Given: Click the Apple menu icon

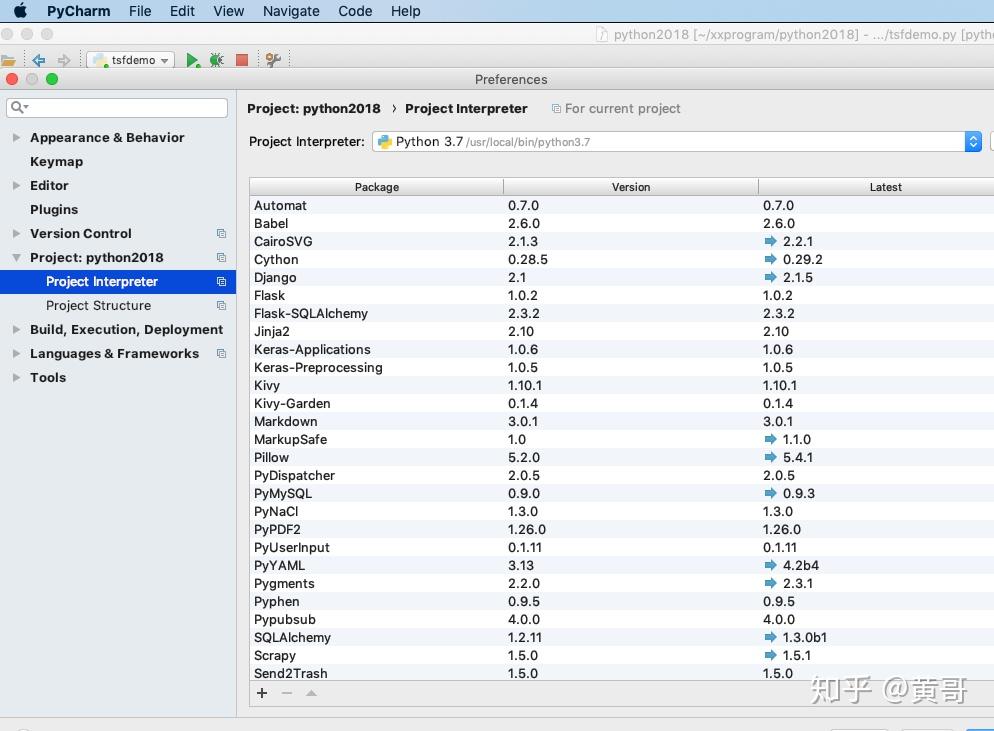Looking at the screenshot, I should pos(19,11).
